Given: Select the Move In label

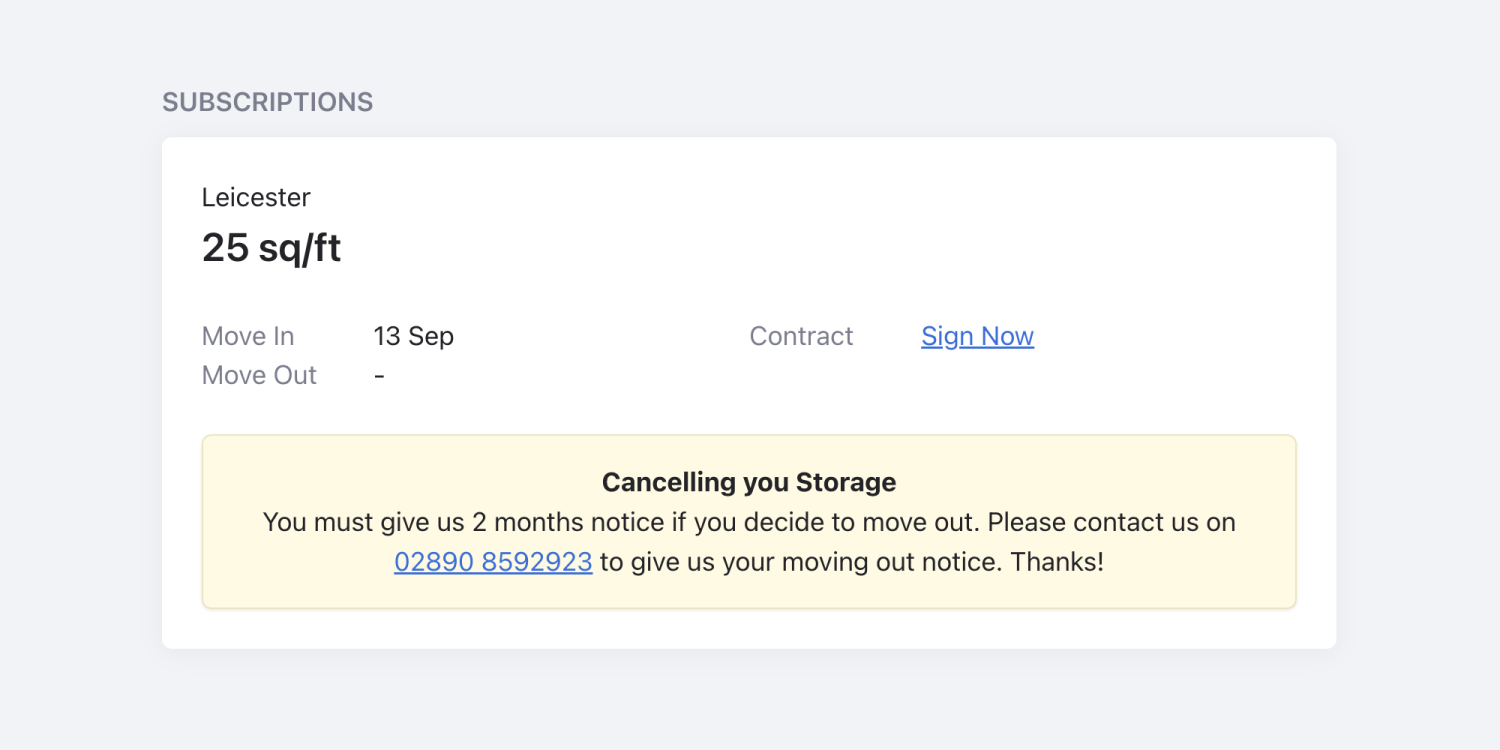Looking at the screenshot, I should point(247,336).
